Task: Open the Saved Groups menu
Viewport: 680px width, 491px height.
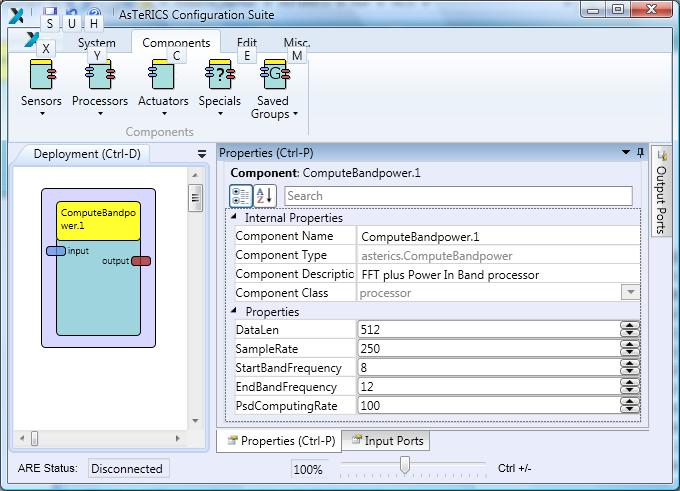Action: [273, 89]
